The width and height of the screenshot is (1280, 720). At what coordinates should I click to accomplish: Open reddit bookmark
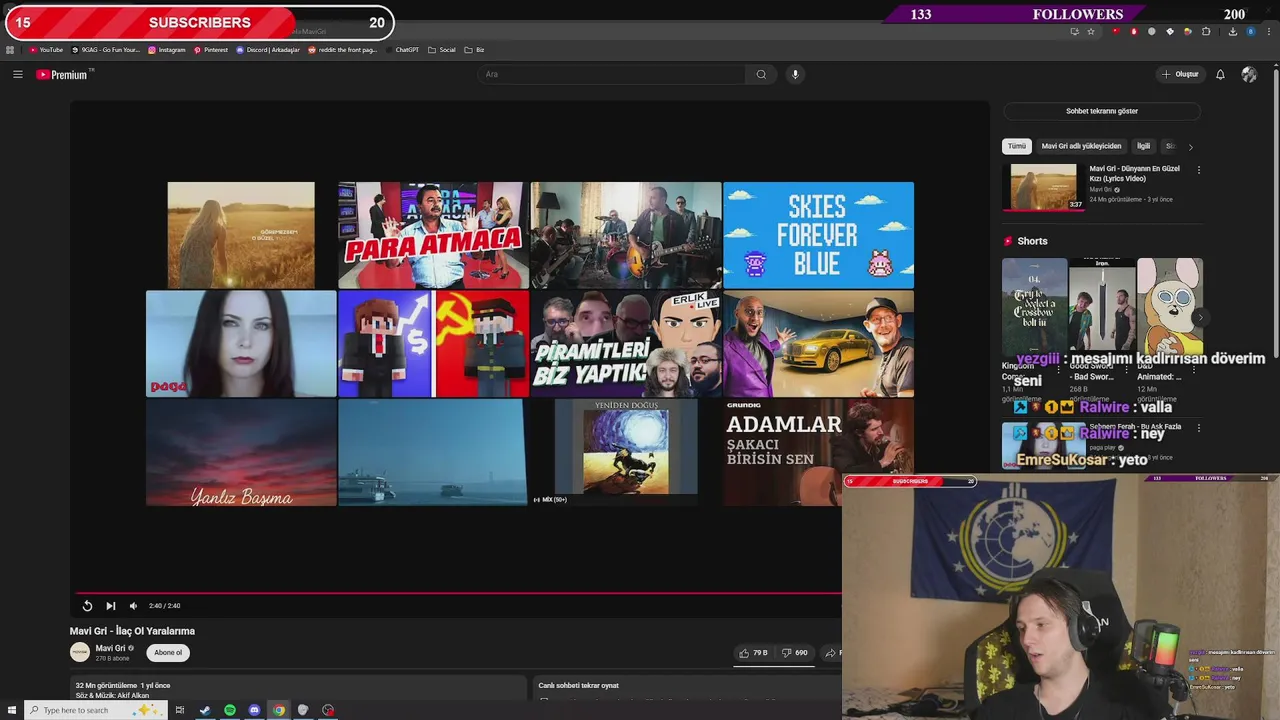[x=343, y=50]
